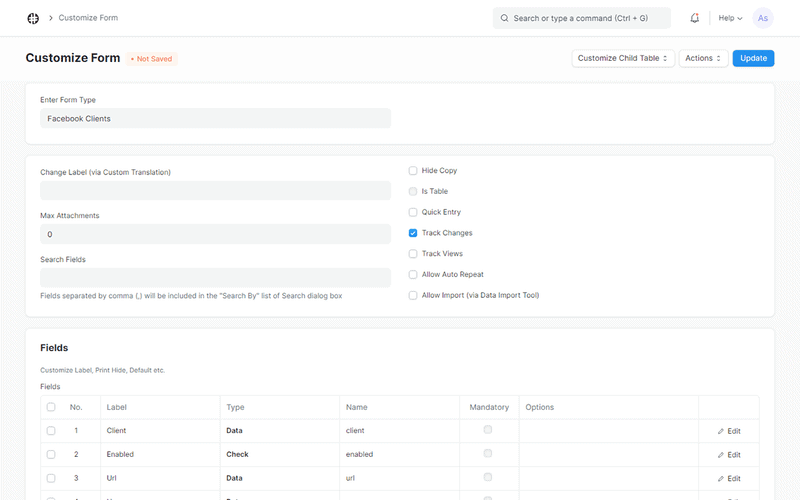The image size is (800, 500).
Task: Click the user avatar 'As'
Action: coord(763,18)
